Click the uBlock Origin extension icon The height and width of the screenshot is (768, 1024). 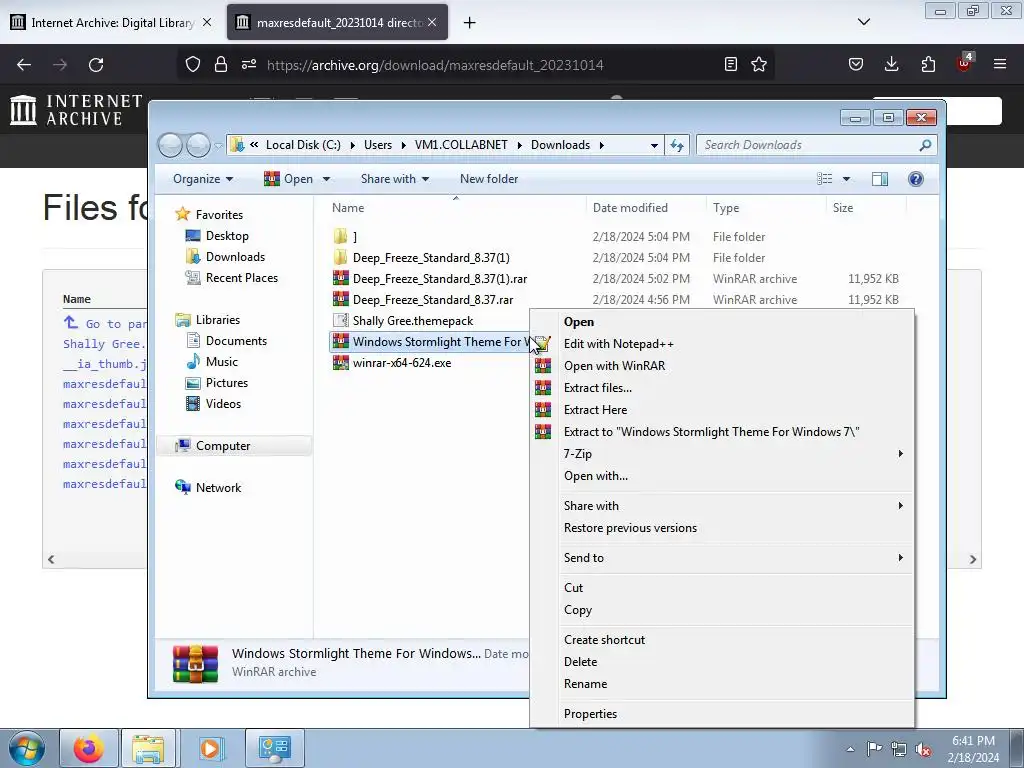964,63
